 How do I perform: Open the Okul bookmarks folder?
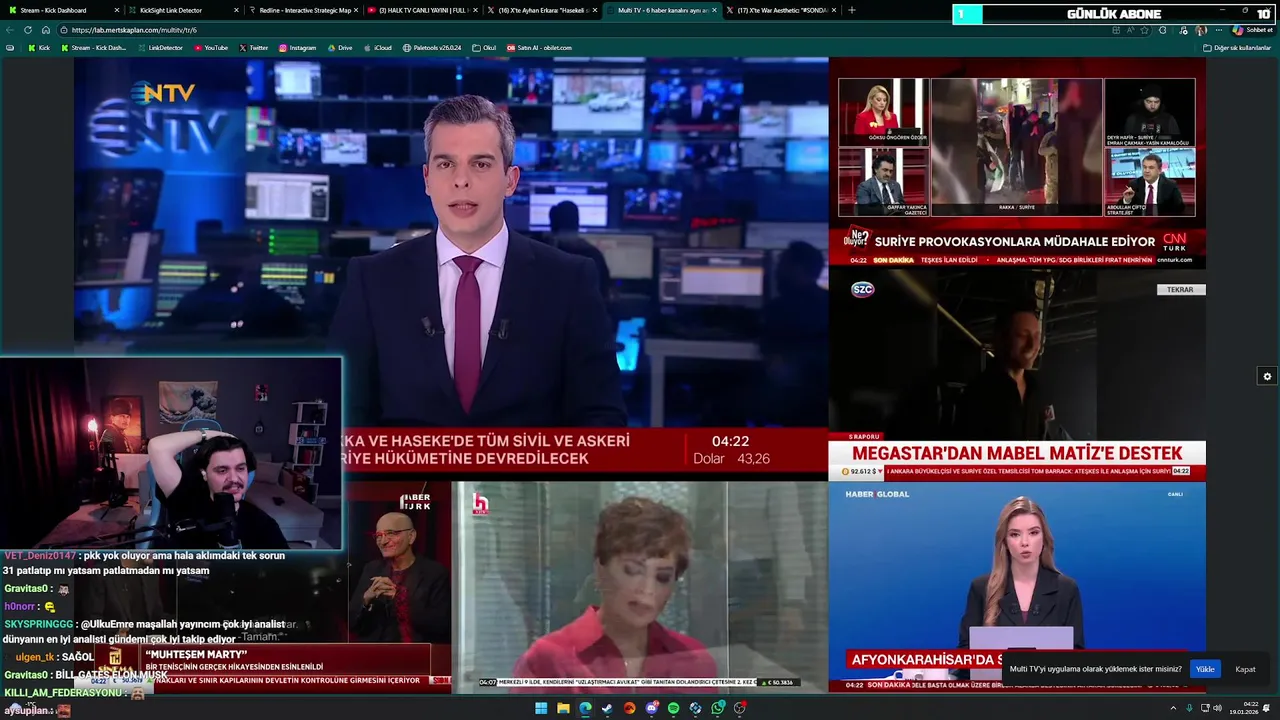[x=484, y=48]
